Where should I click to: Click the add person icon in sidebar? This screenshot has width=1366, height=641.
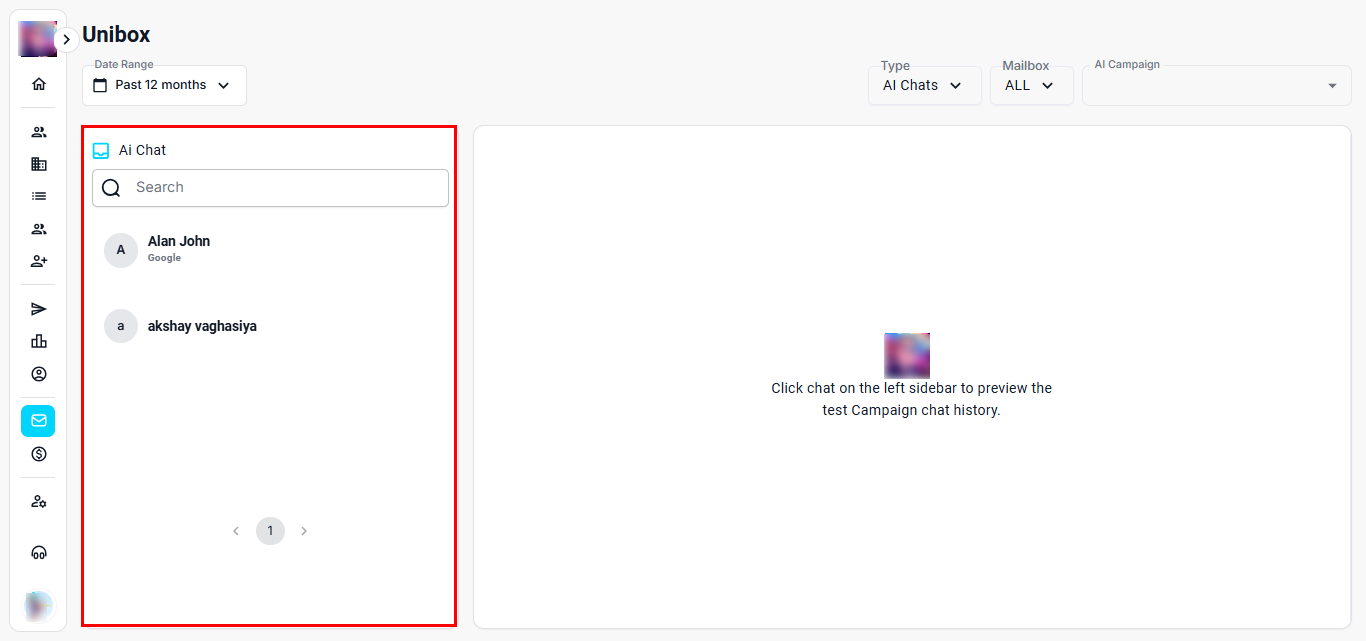[39, 261]
